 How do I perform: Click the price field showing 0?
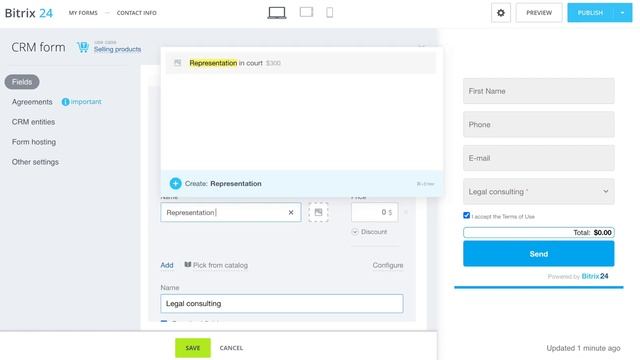[x=374, y=212]
